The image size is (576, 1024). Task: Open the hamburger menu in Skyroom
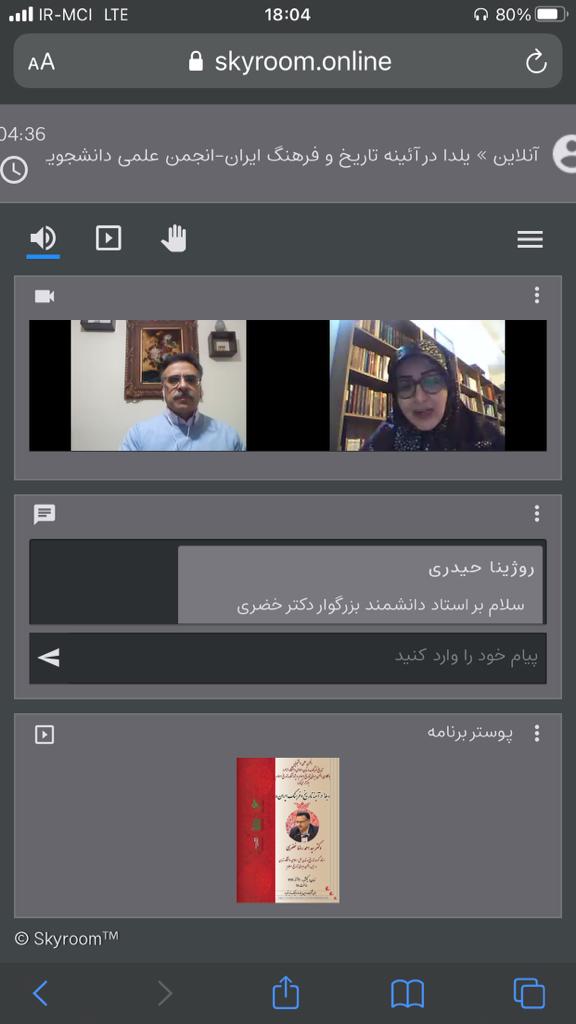point(530,240)
